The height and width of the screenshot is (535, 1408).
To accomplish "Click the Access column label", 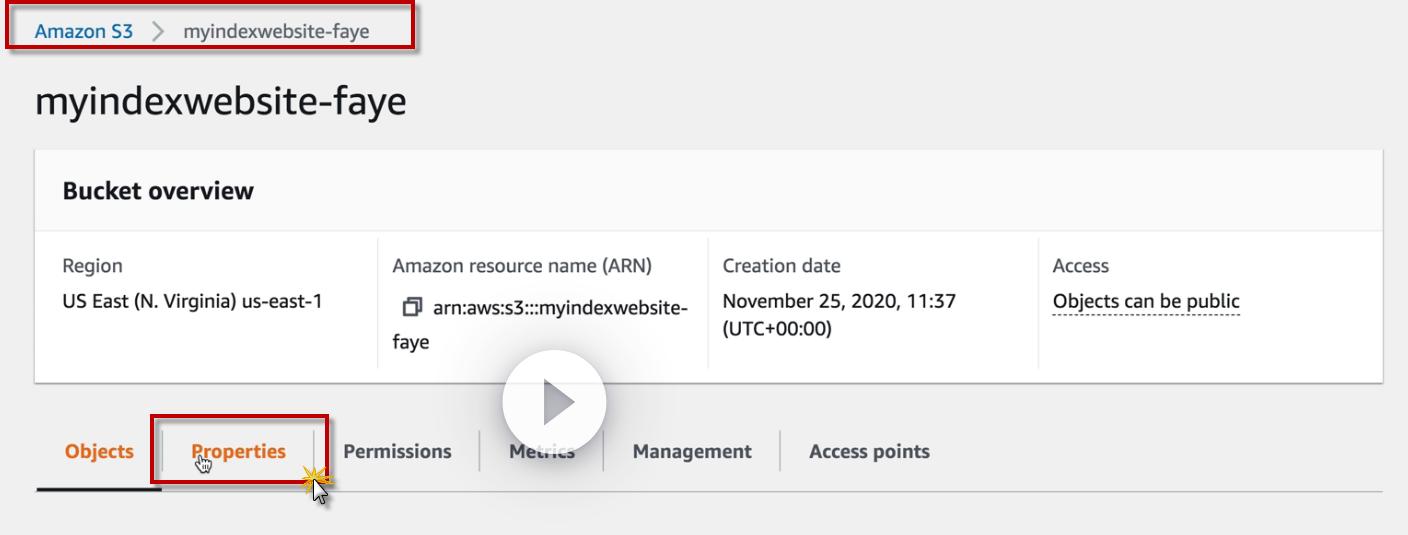I will tap(1080, 266).
